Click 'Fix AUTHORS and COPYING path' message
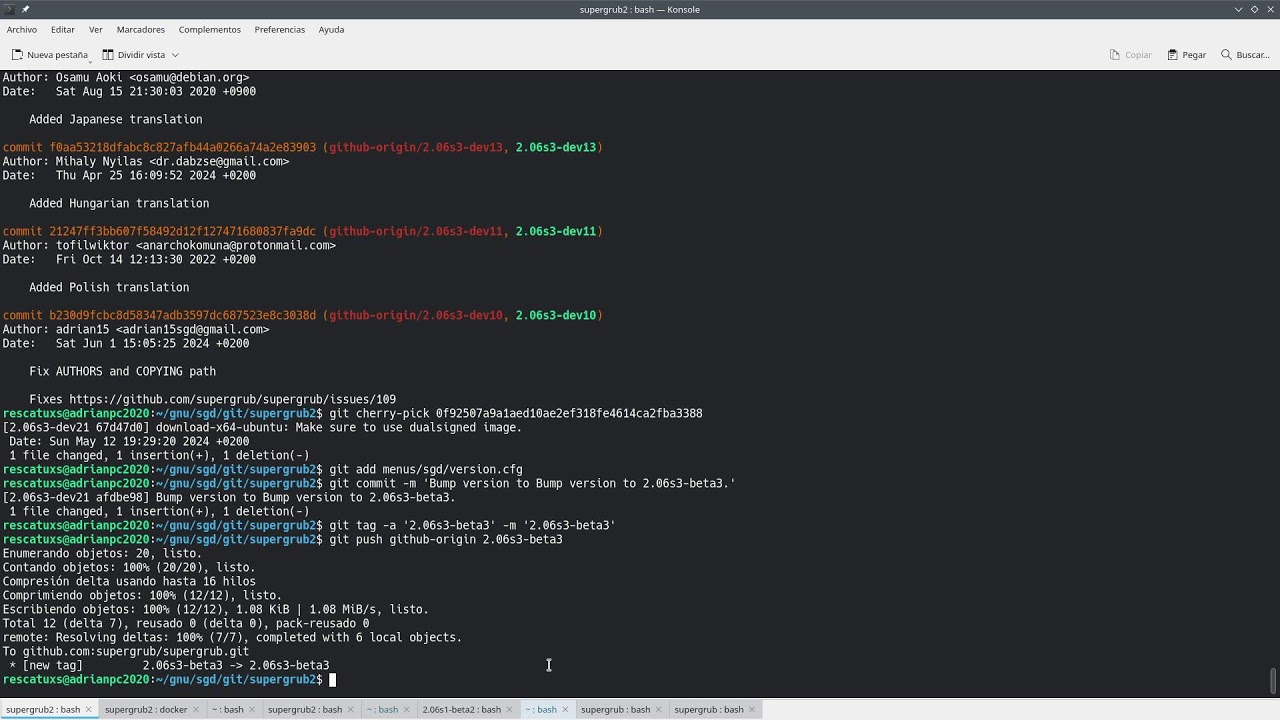The image size is (1280, 720). click(122, 371)
